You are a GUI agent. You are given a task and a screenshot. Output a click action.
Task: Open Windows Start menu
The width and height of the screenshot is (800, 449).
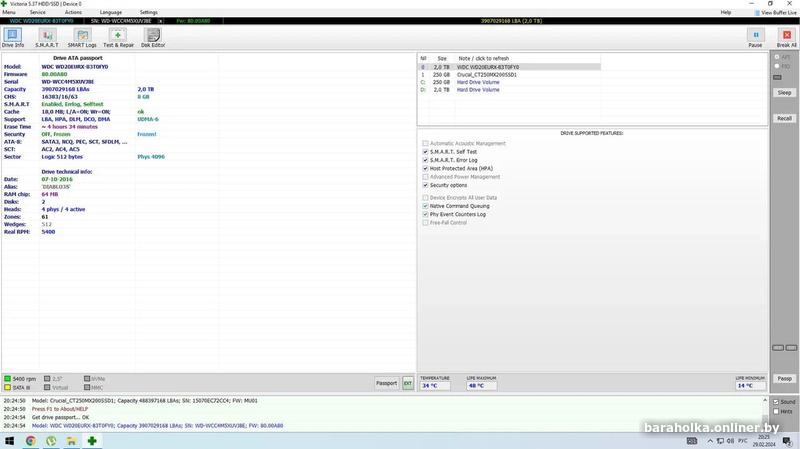9,441
